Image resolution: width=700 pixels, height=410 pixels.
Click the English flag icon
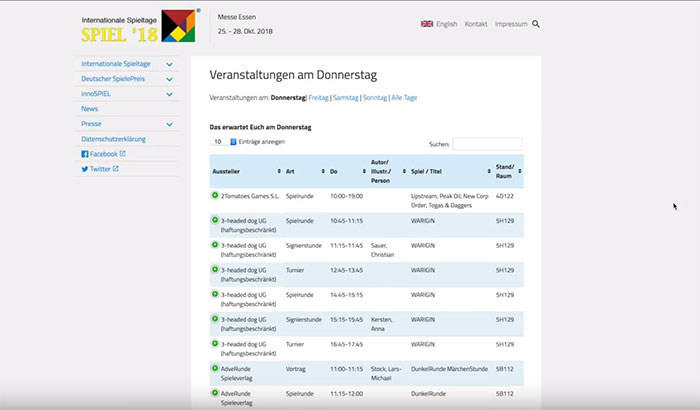pos(427,24)
